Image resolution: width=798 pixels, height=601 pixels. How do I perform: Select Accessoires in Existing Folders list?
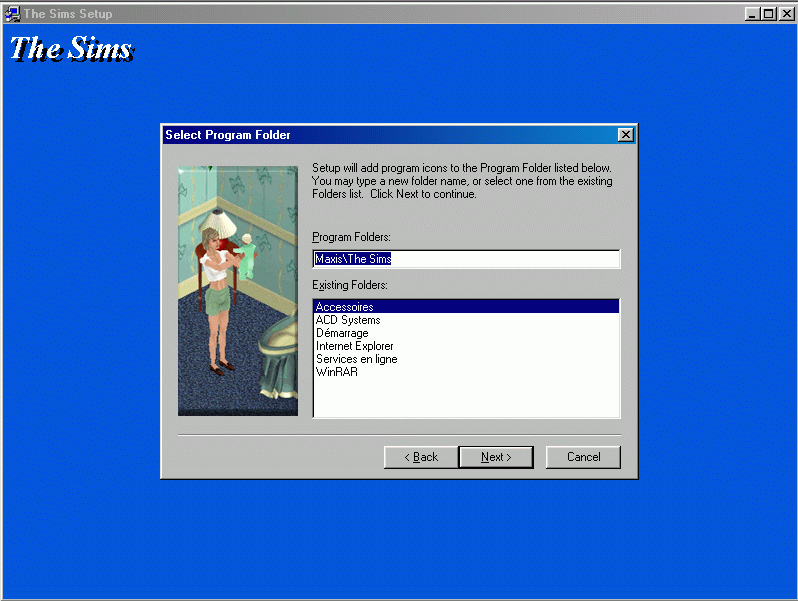344,307
